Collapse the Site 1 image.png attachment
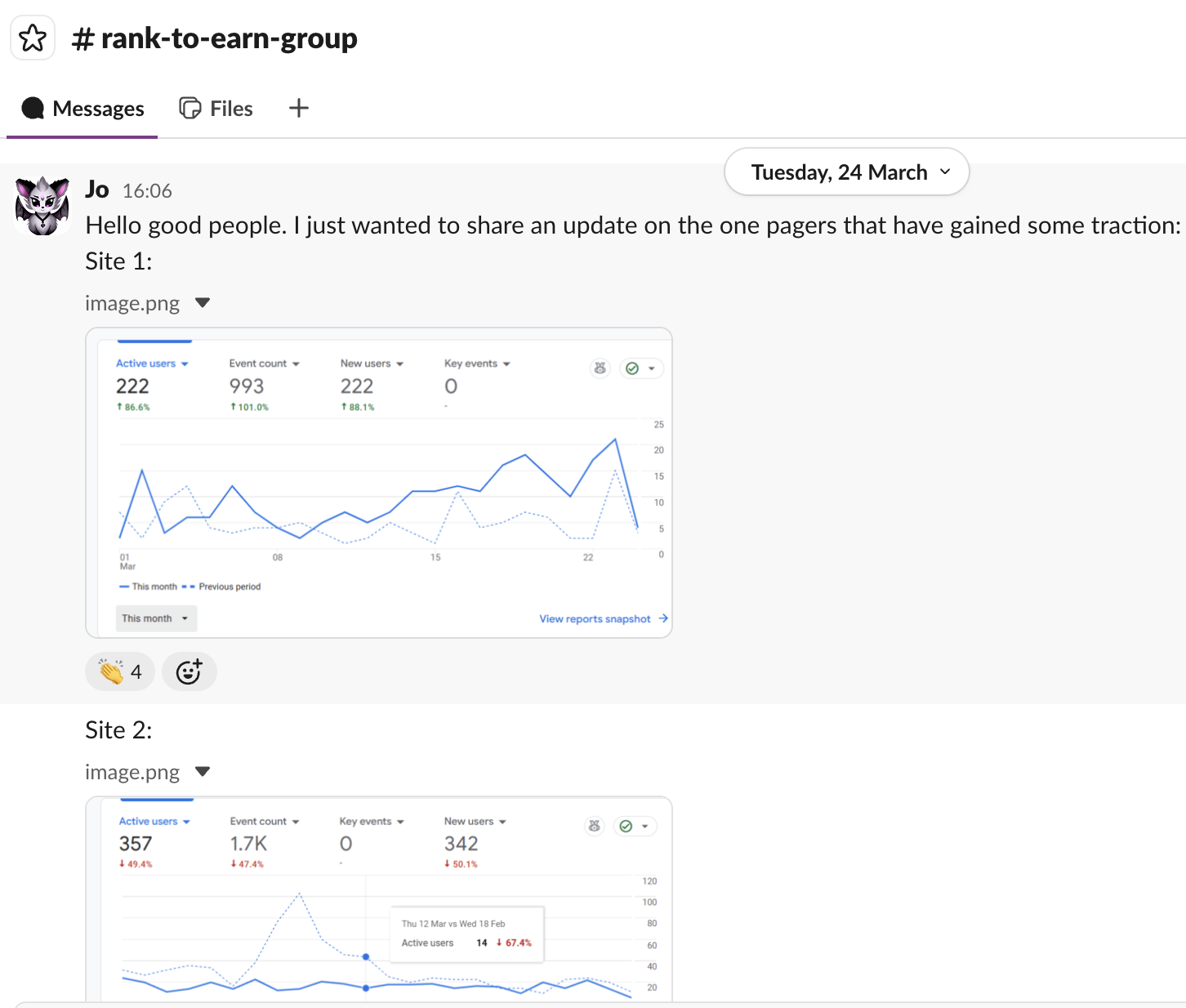The height and width of the screenshot is (1008, 1186). tap(203, 303)
